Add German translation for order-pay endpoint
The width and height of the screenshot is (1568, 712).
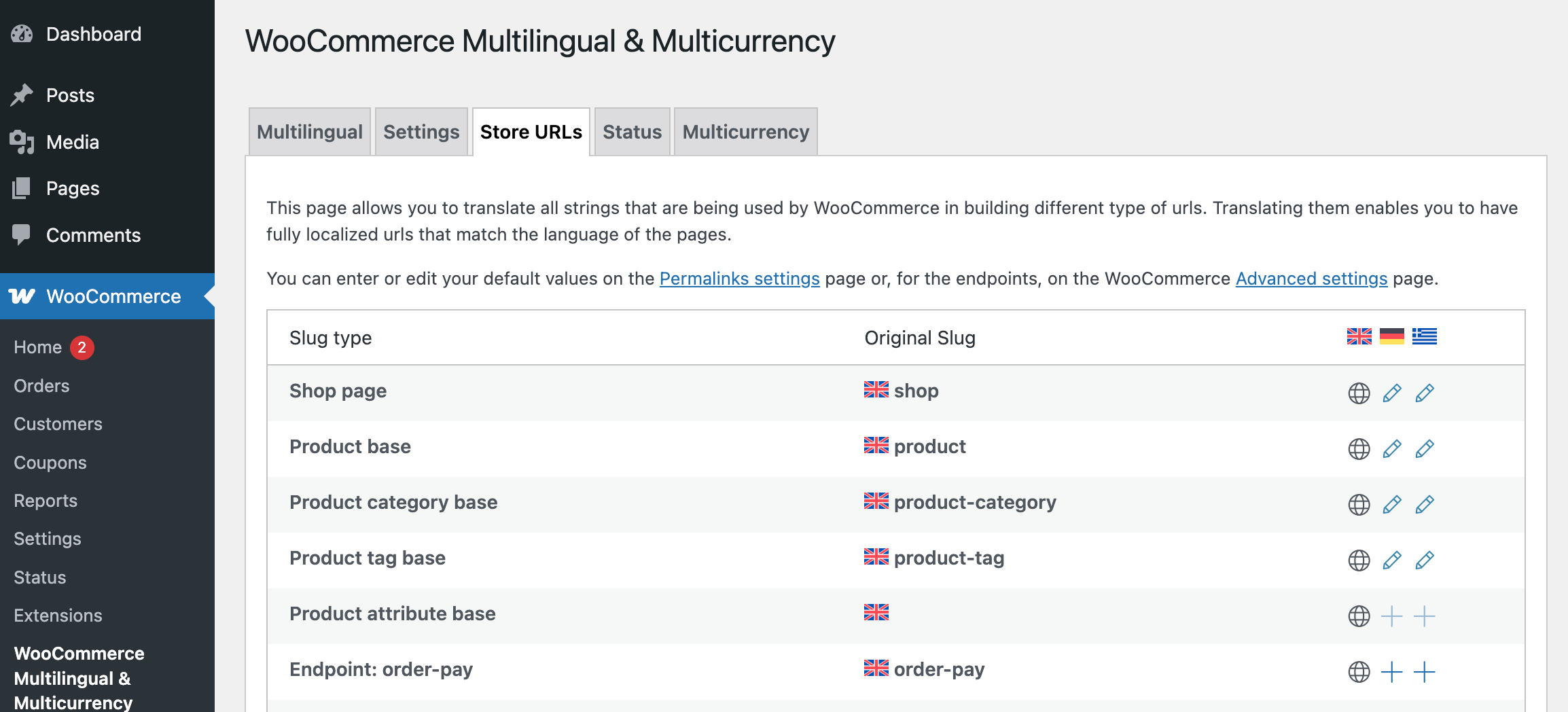(x=1392, y=672)
